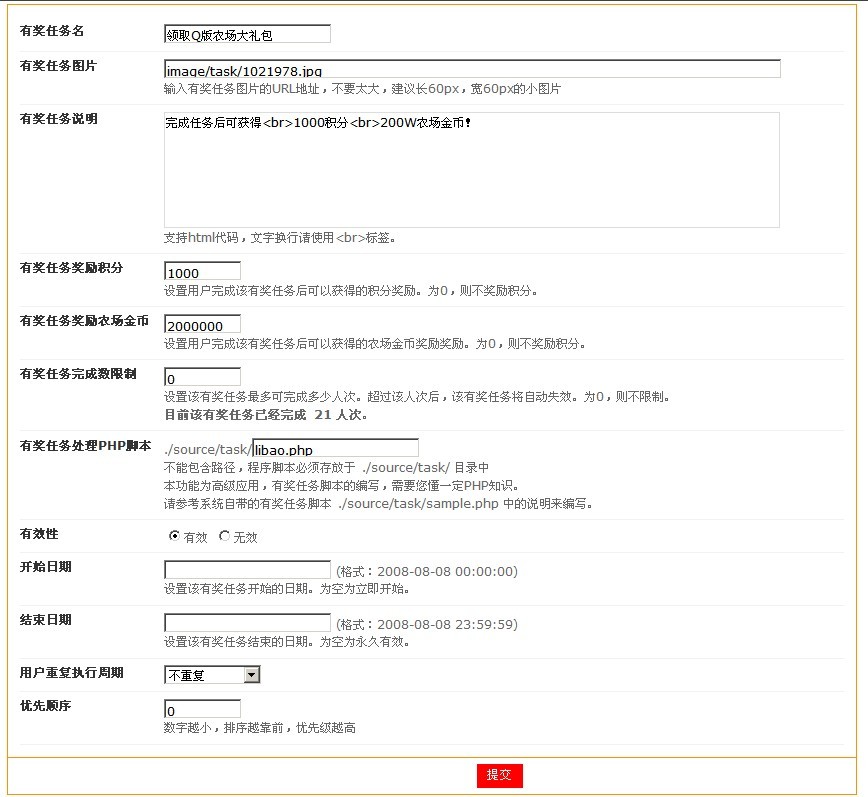Viewport: 868px width, 797px height.
Task: Click the hint 数字越小，排序越靠前，优先级越高
Action: click(x=260, y=728)
